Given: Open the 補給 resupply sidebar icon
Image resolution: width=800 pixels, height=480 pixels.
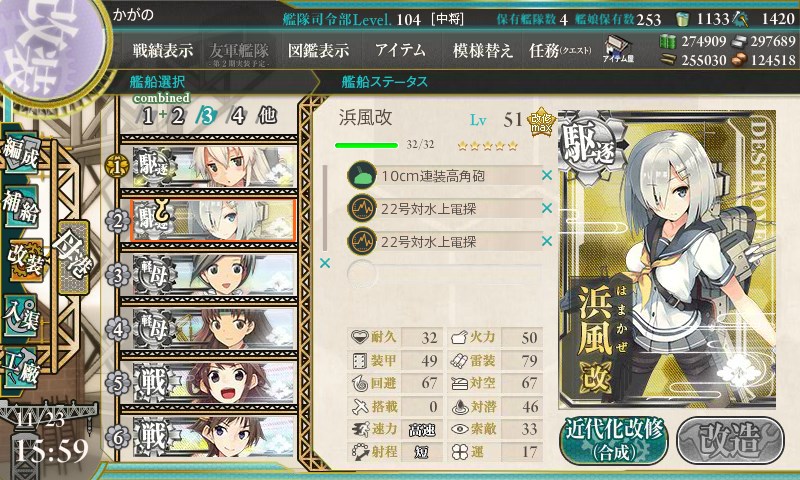Looking at the screenshot, I should click(x=21, y=206).
